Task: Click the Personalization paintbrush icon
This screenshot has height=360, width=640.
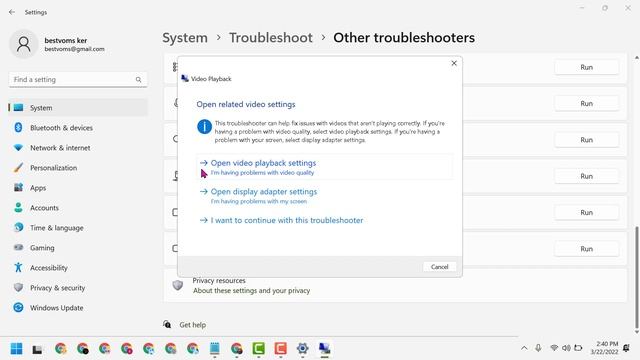Action: [18, 167]
